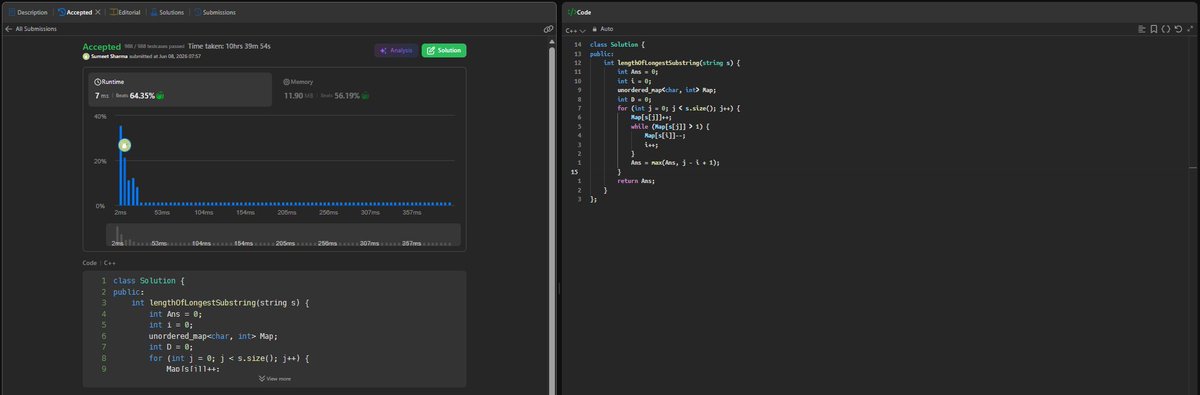Click the curly braces icon in editor toolbar

(1165, 30)
